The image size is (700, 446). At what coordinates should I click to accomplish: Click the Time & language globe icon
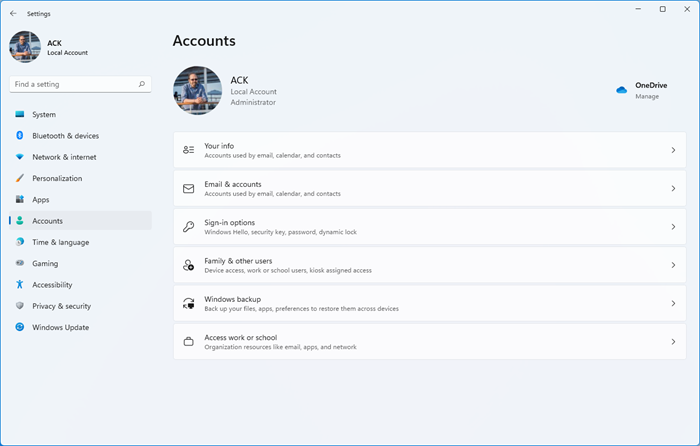point(20,242)
